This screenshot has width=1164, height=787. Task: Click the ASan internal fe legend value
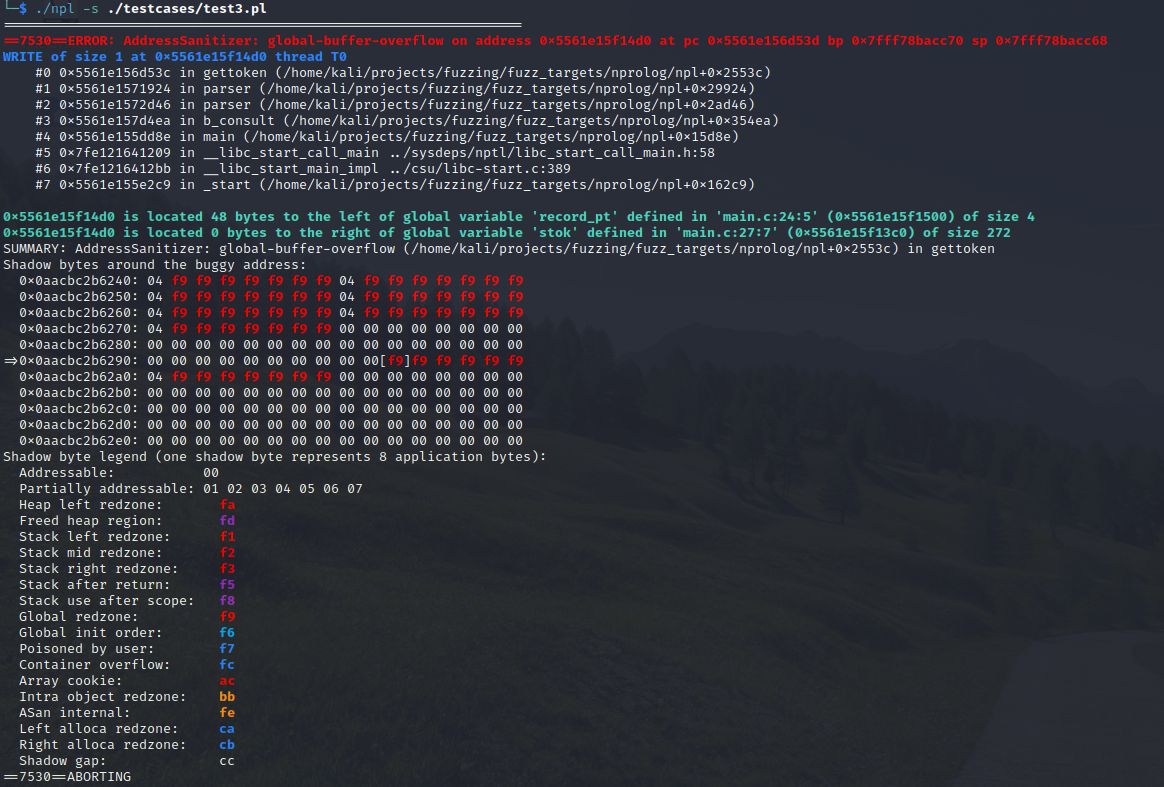point(227,712)
